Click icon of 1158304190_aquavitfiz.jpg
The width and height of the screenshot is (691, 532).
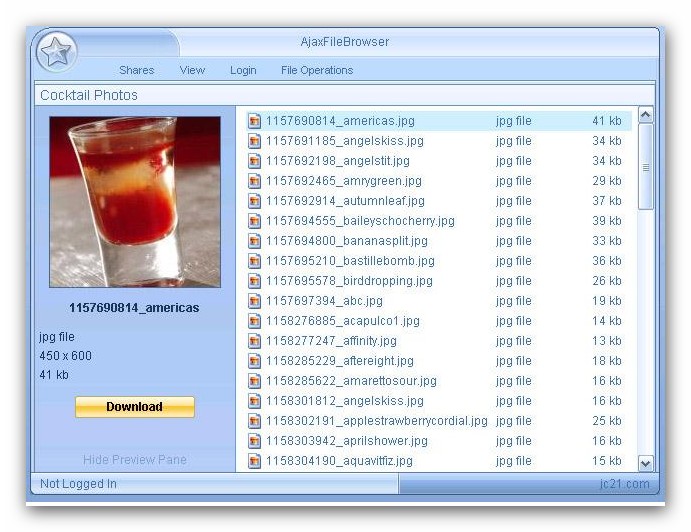tap(254, 461)
